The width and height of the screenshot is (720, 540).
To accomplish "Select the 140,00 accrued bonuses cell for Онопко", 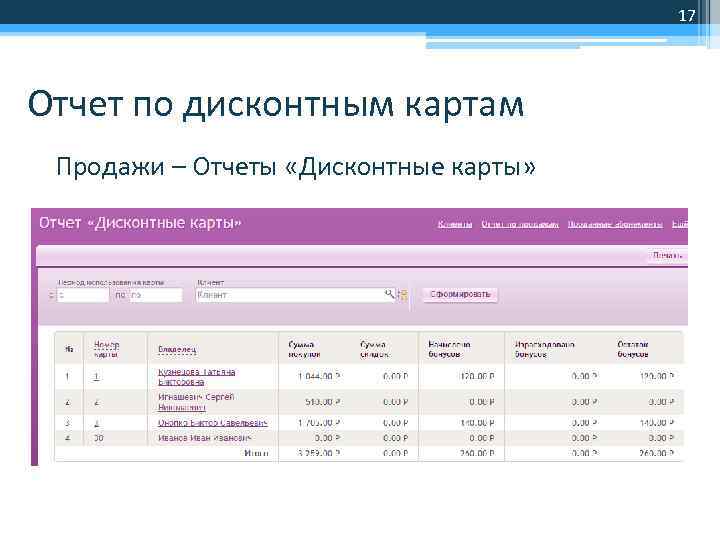I will [x=478, y=422].
